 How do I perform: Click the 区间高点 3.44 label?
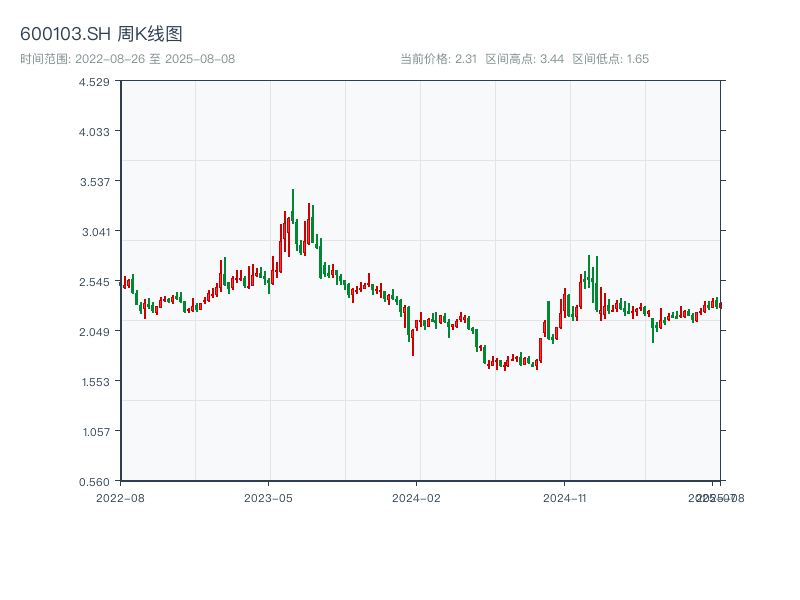[x=524, y=59]
